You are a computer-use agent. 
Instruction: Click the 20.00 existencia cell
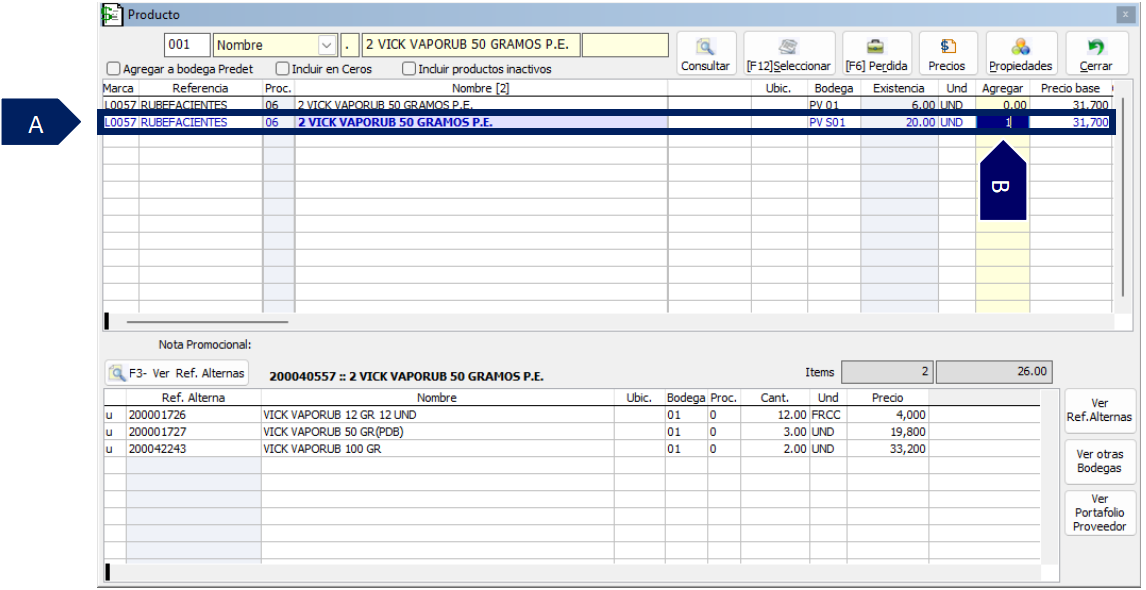click(x=899, y=123)
